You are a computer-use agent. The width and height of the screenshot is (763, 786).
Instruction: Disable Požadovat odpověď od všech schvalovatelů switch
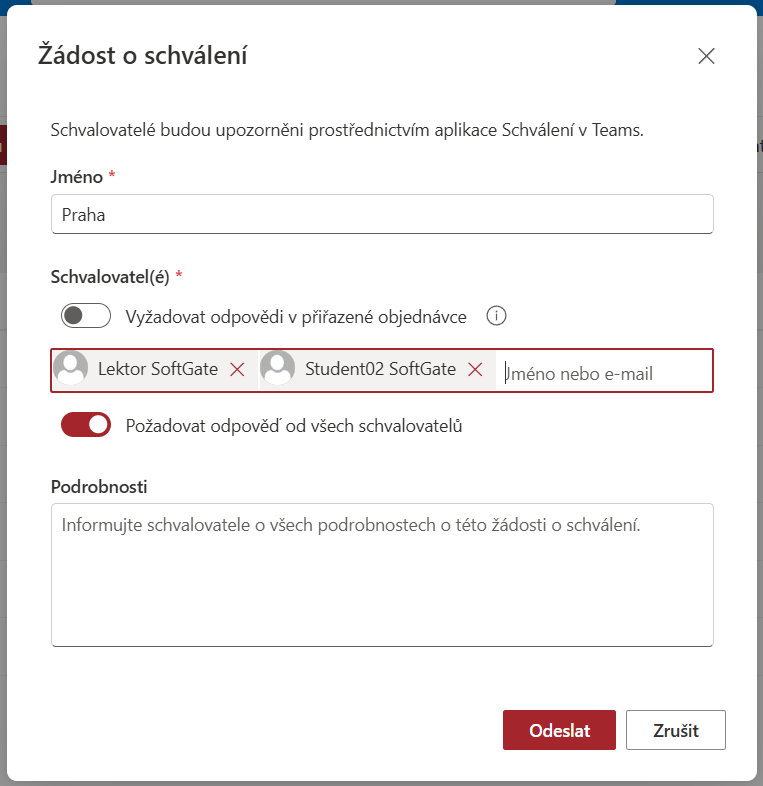[85, 425]
